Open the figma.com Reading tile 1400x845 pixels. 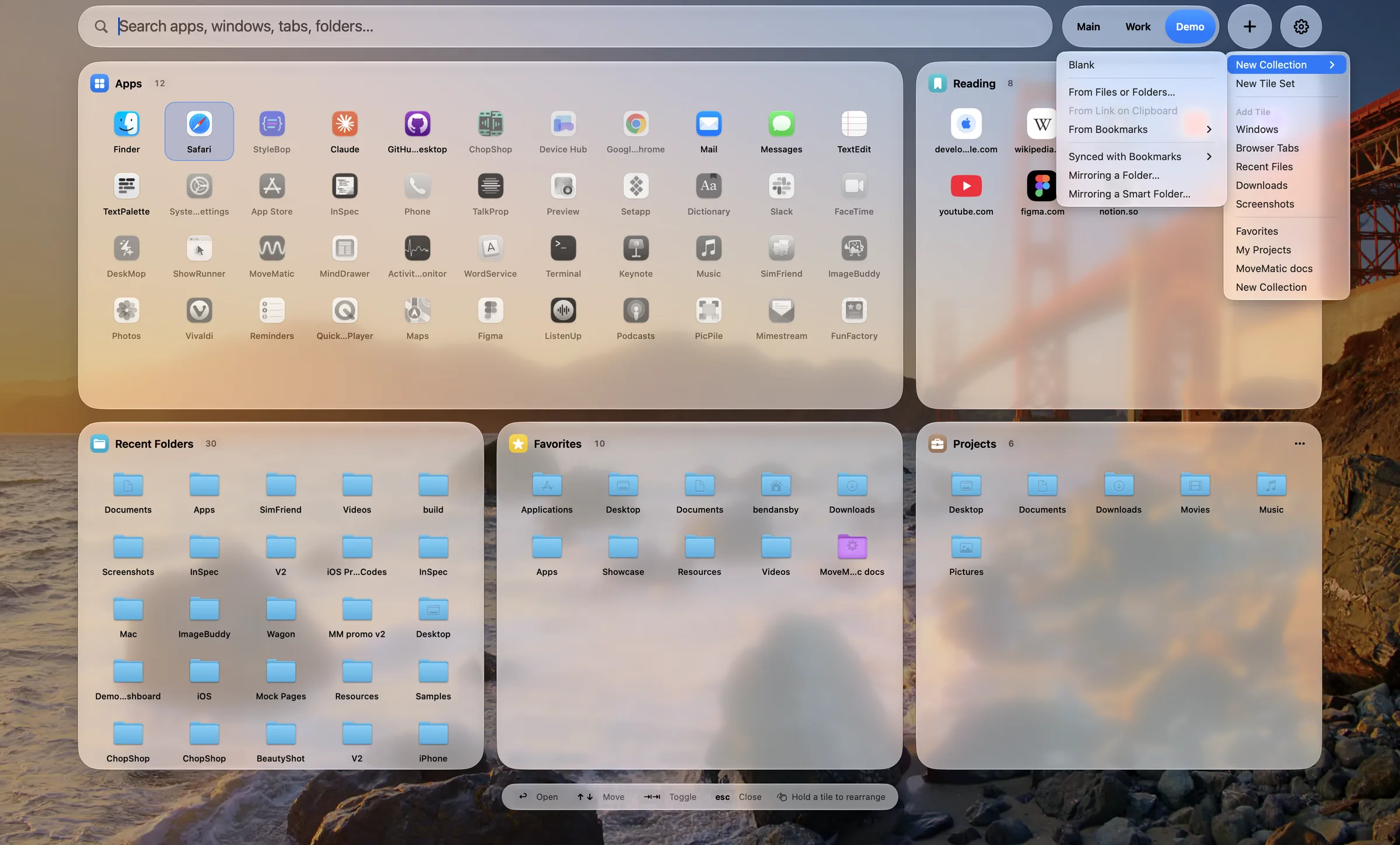coord(1042,194)
